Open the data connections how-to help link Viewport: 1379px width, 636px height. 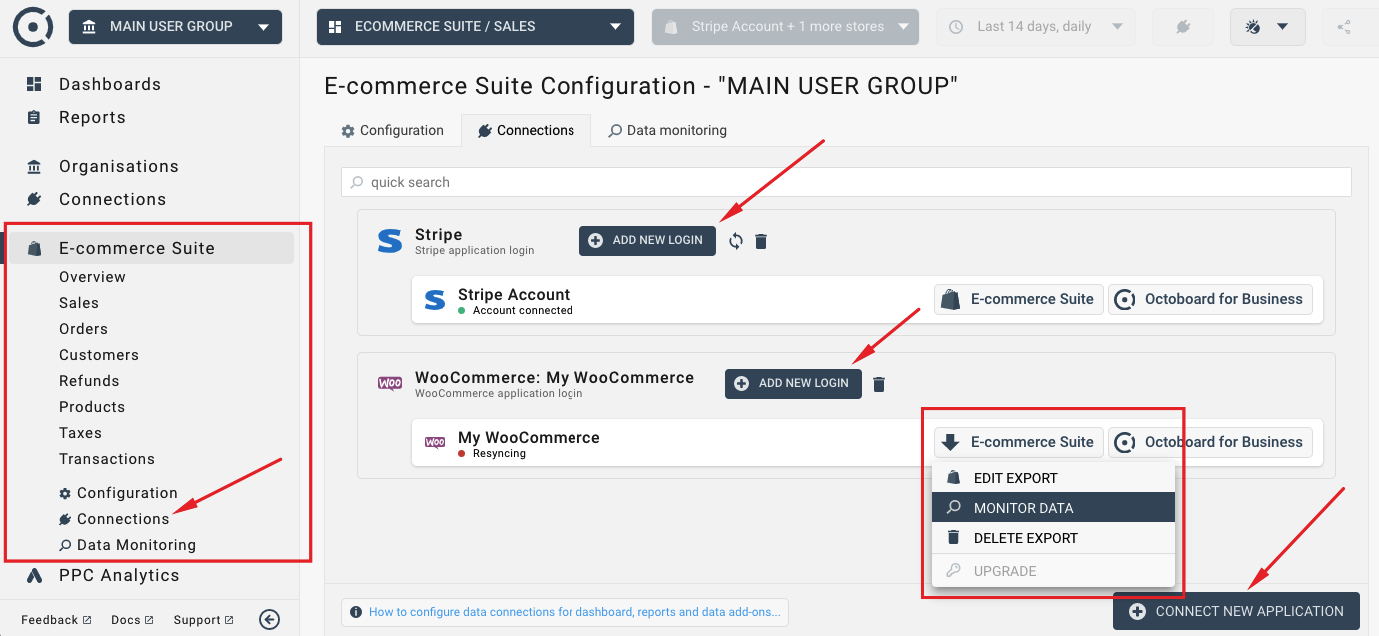point(566,612)
